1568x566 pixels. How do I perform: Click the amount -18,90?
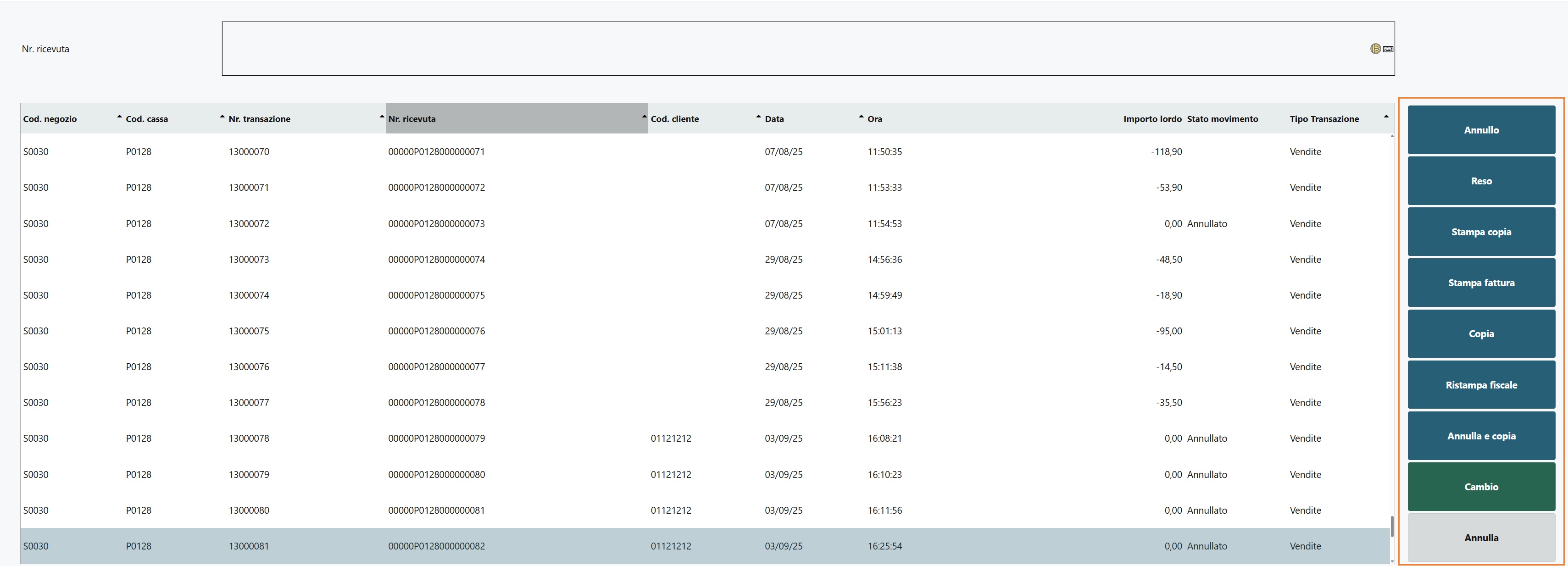pos(1169,295)
